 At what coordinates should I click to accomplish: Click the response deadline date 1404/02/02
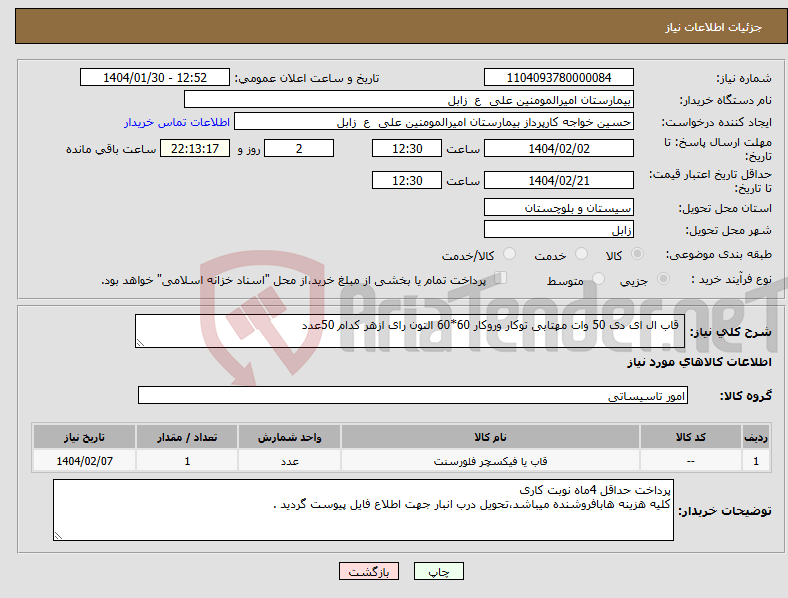(x=558, y=148)
